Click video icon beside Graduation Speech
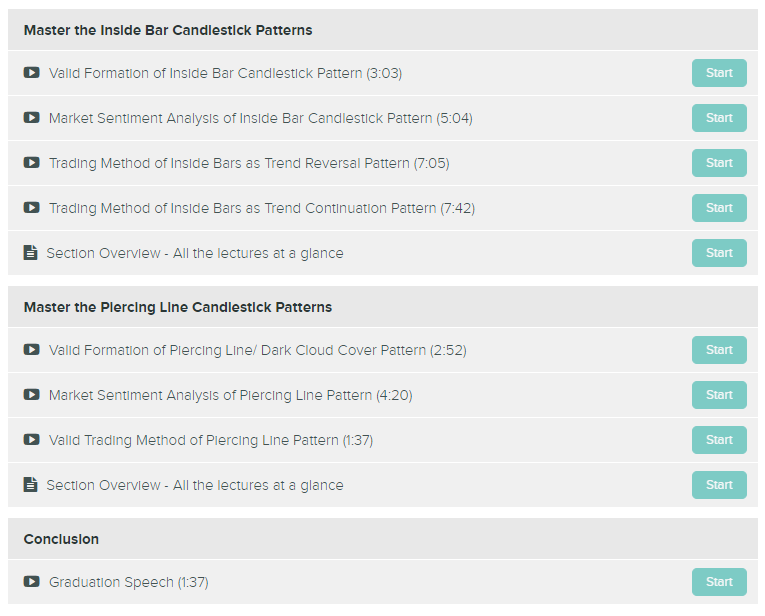Screen dimensions: 765x616 (32, 582)
